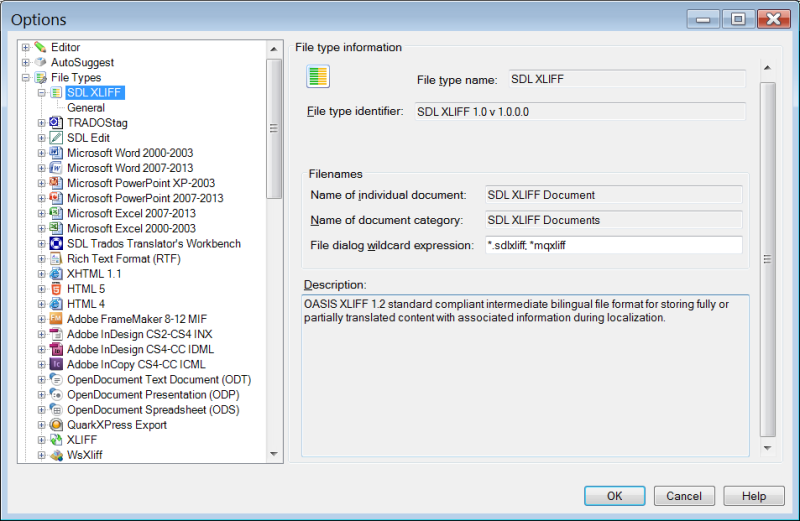
Task: Click the PowerPoint XP-2003 icon
Action: coord(56,183)
